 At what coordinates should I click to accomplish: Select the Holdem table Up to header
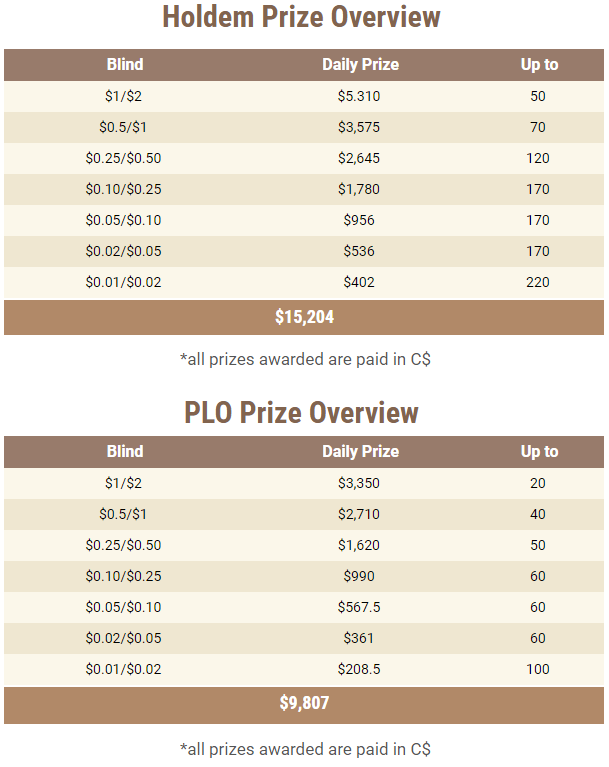539,65
